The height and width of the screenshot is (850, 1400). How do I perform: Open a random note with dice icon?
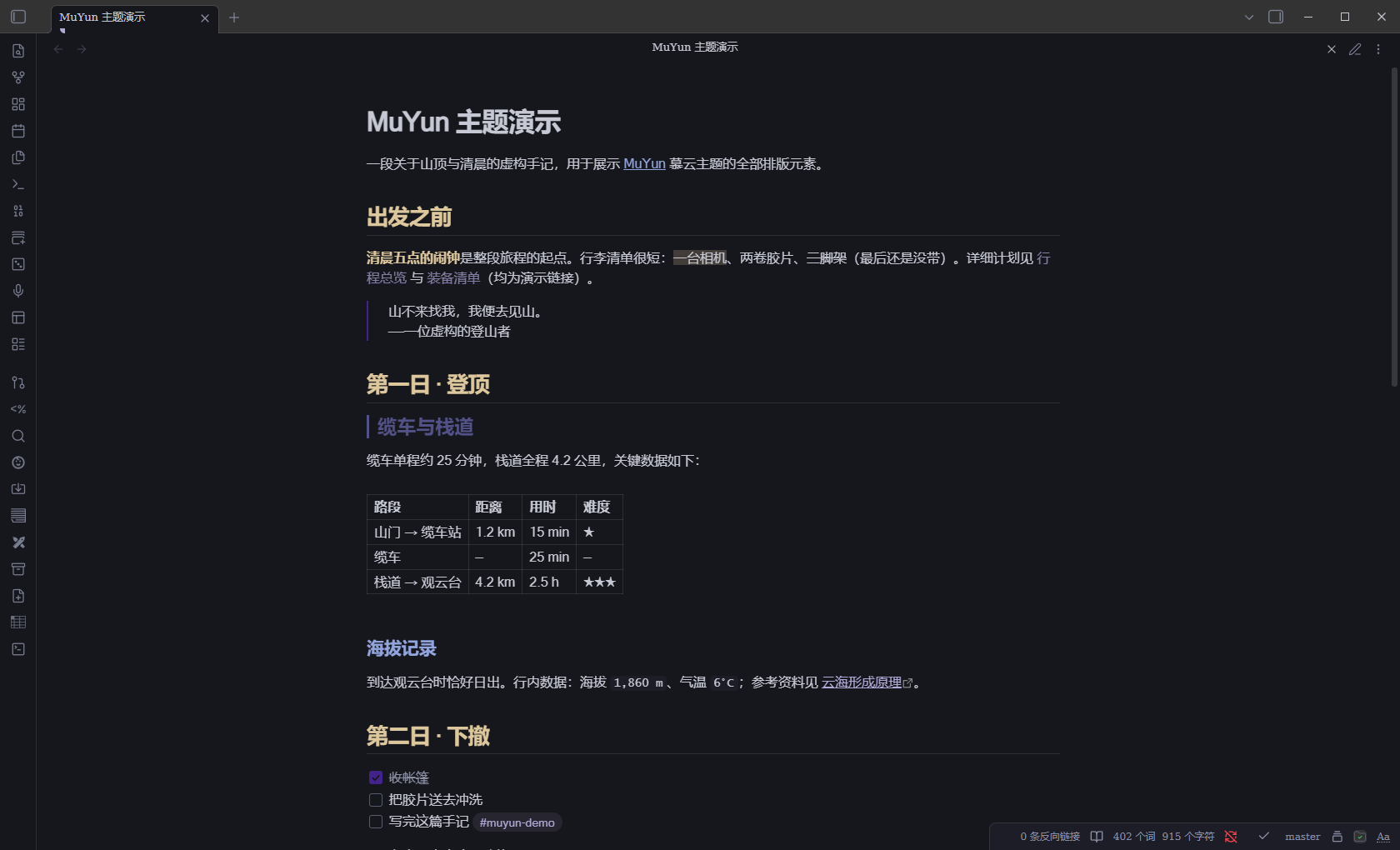pos(18,264)
